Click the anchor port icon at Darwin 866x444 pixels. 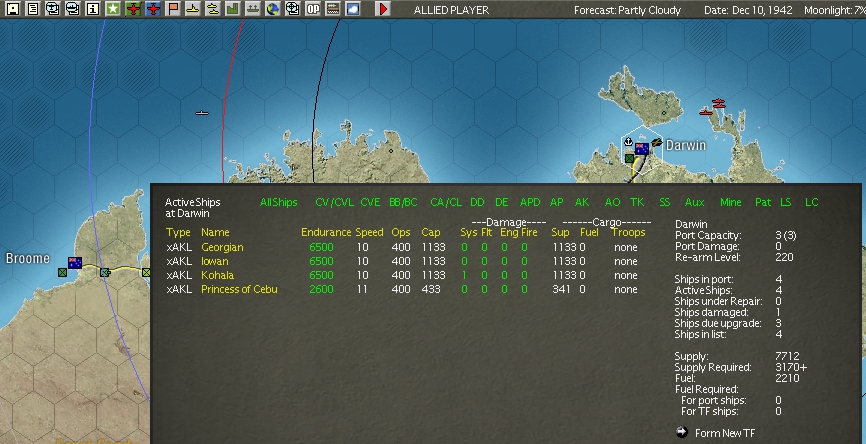pos(628,142)
